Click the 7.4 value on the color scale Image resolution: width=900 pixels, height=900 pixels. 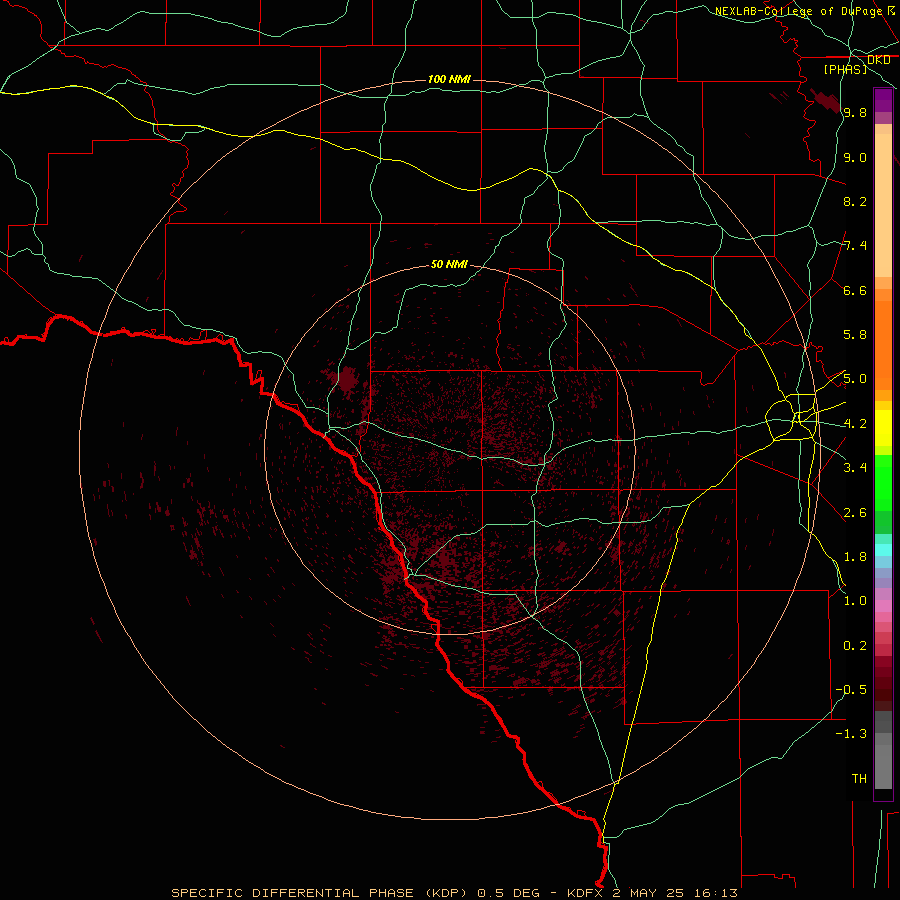coord(855,246)
